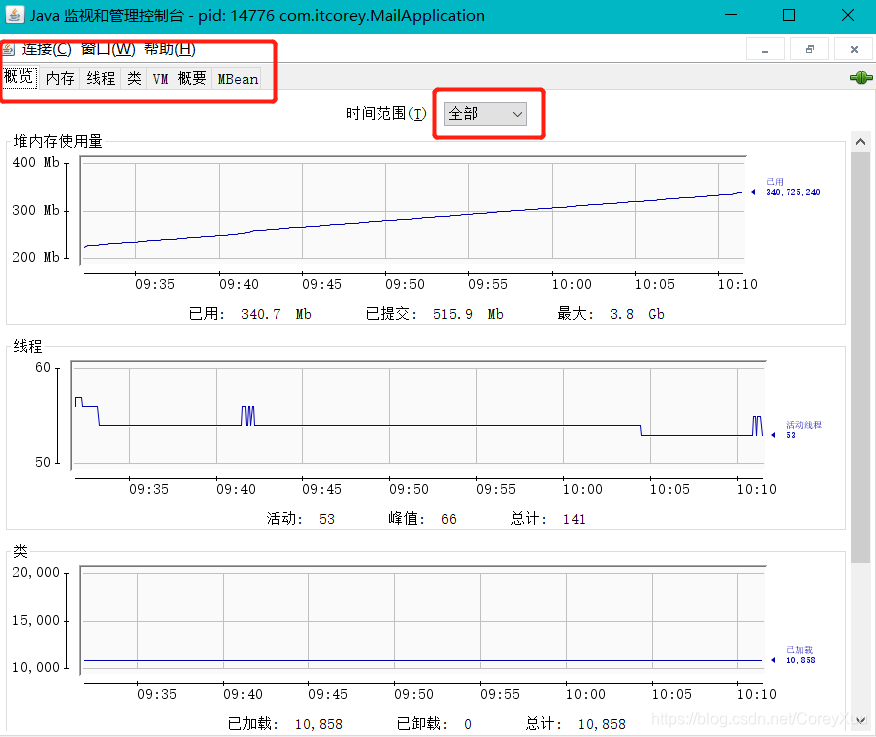
Task: Click the threads 总计 141 value
Action: click(x=548, y=519)
